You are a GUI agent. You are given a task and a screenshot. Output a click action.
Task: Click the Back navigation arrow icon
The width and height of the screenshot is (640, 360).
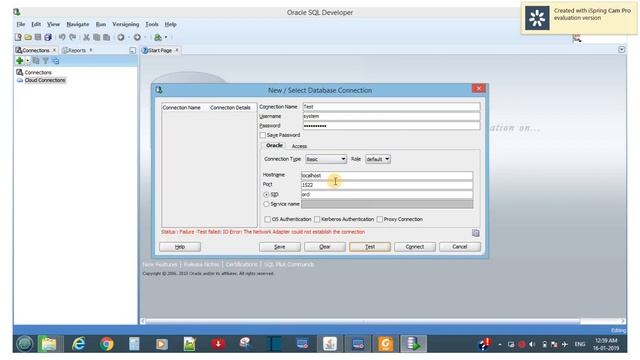(121, 37)
